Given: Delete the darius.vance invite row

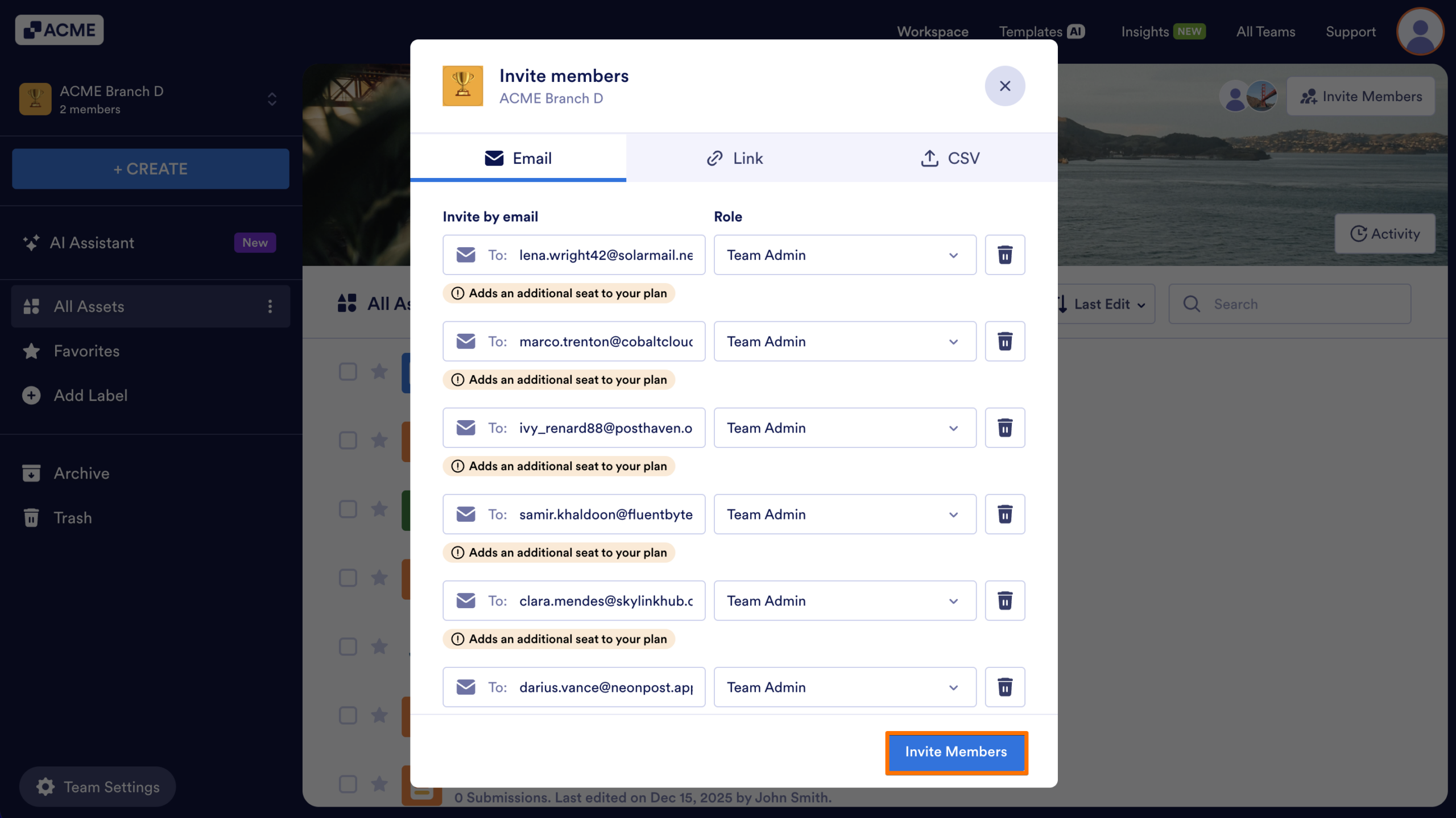Looking at the screenshot, I should [1004, 687].
